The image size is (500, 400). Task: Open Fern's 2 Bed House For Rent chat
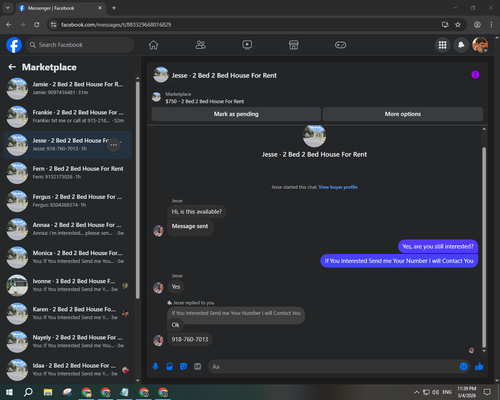pos(68,173)
